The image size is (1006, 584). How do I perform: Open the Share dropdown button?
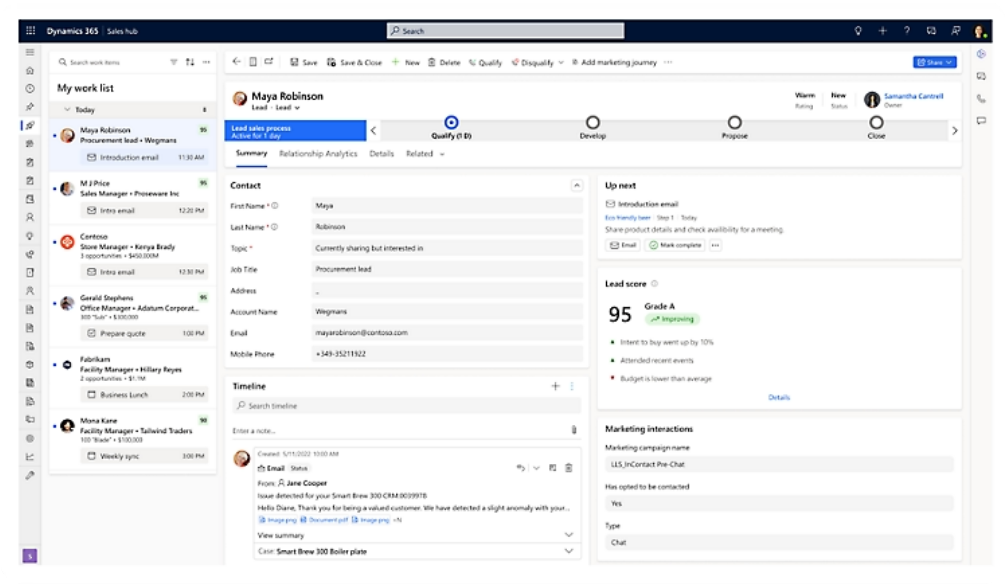(x=935, y=62)
